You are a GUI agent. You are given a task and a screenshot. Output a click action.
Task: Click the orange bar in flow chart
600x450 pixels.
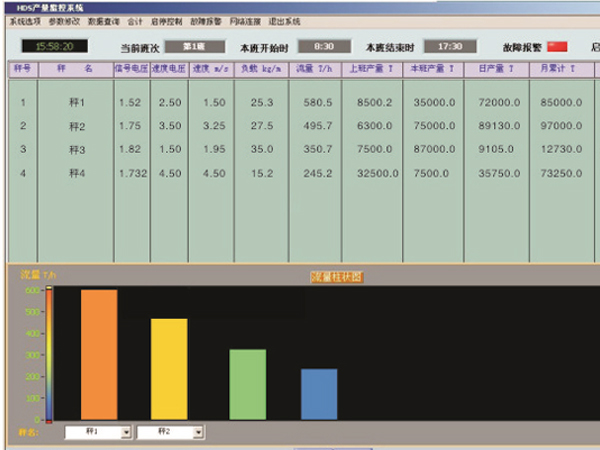pyautogui.click(x=99, y=355)
